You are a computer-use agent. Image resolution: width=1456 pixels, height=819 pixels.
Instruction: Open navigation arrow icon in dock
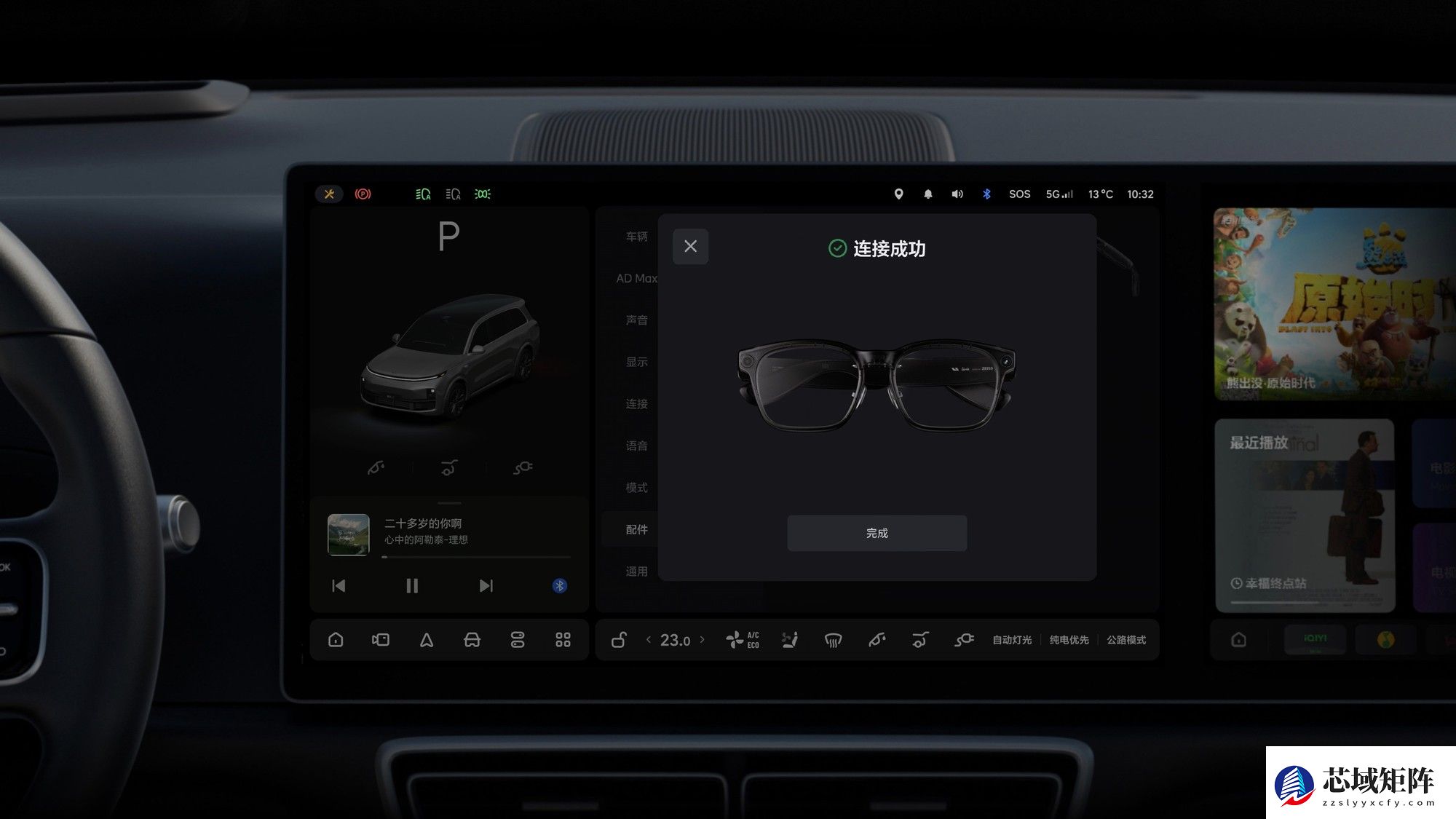(x=427, y=640)
